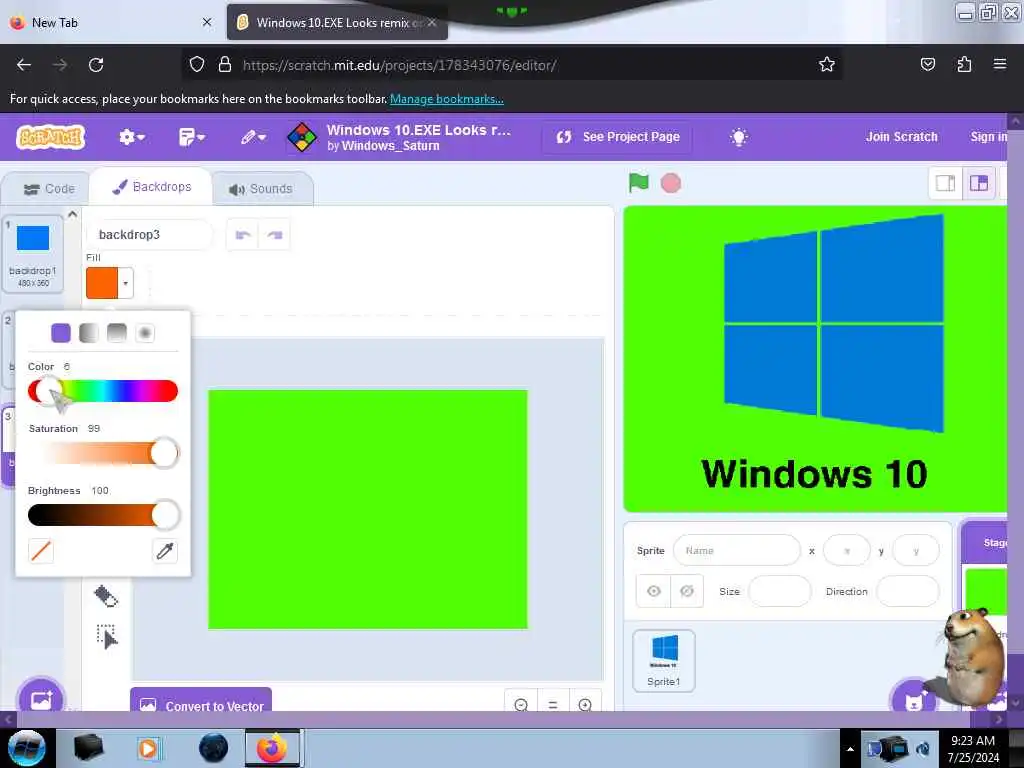
Task: Click the sprite x field
Action: coord(847,551)
